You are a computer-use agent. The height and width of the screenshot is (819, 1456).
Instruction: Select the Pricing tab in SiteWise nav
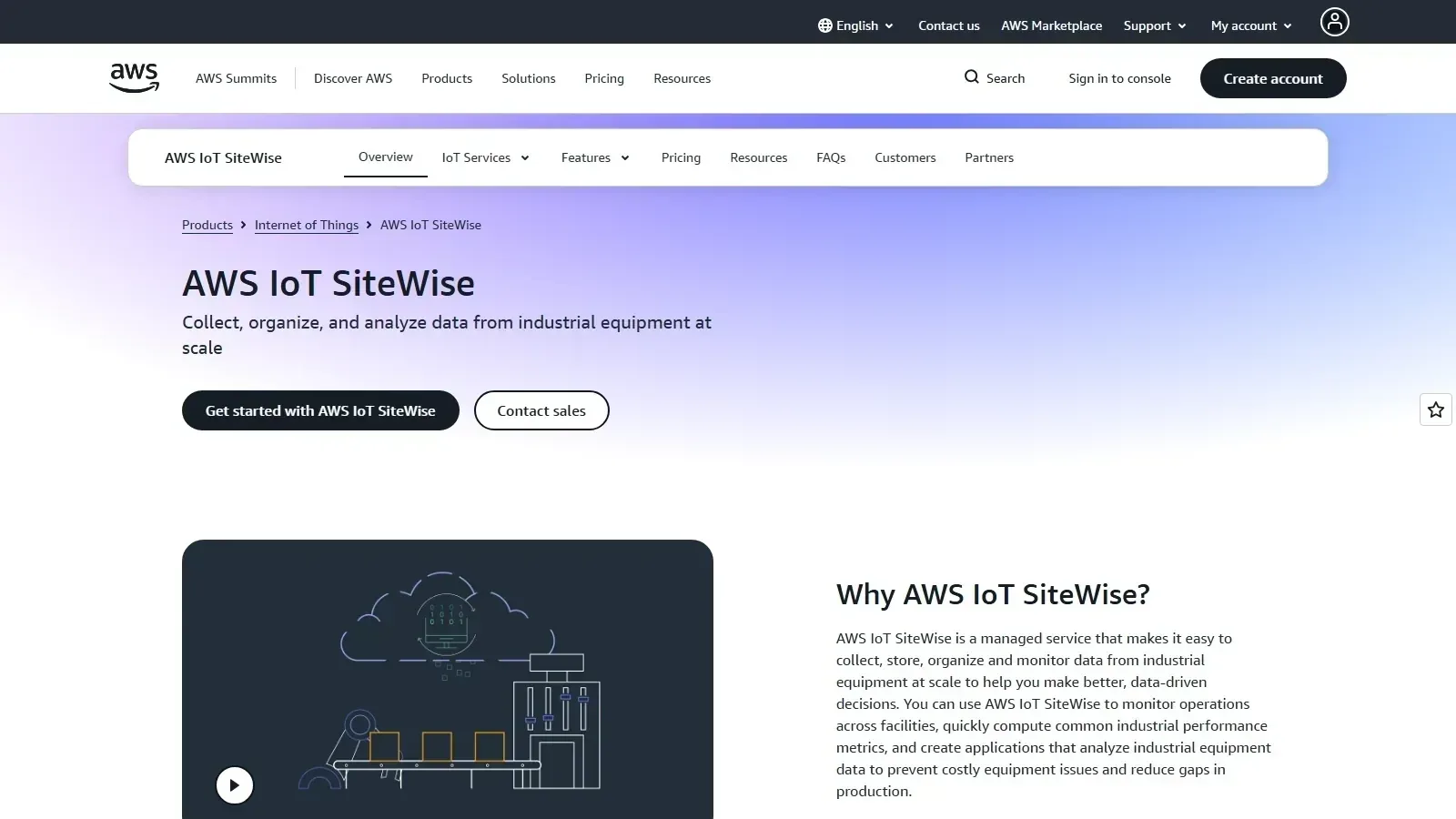[681, 157]
